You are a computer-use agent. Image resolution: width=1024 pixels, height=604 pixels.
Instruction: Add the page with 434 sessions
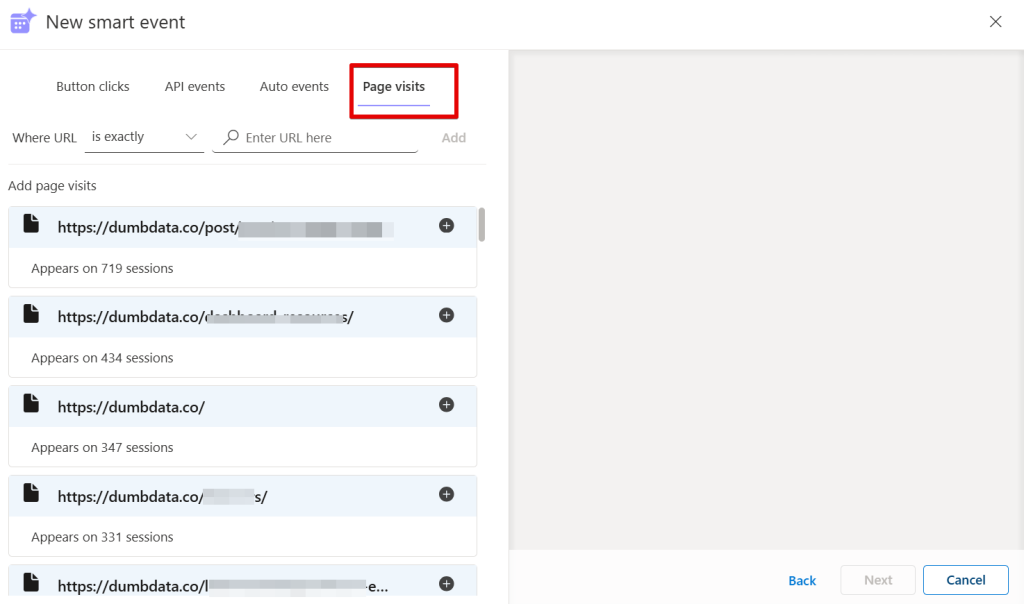tap(447, 315)
